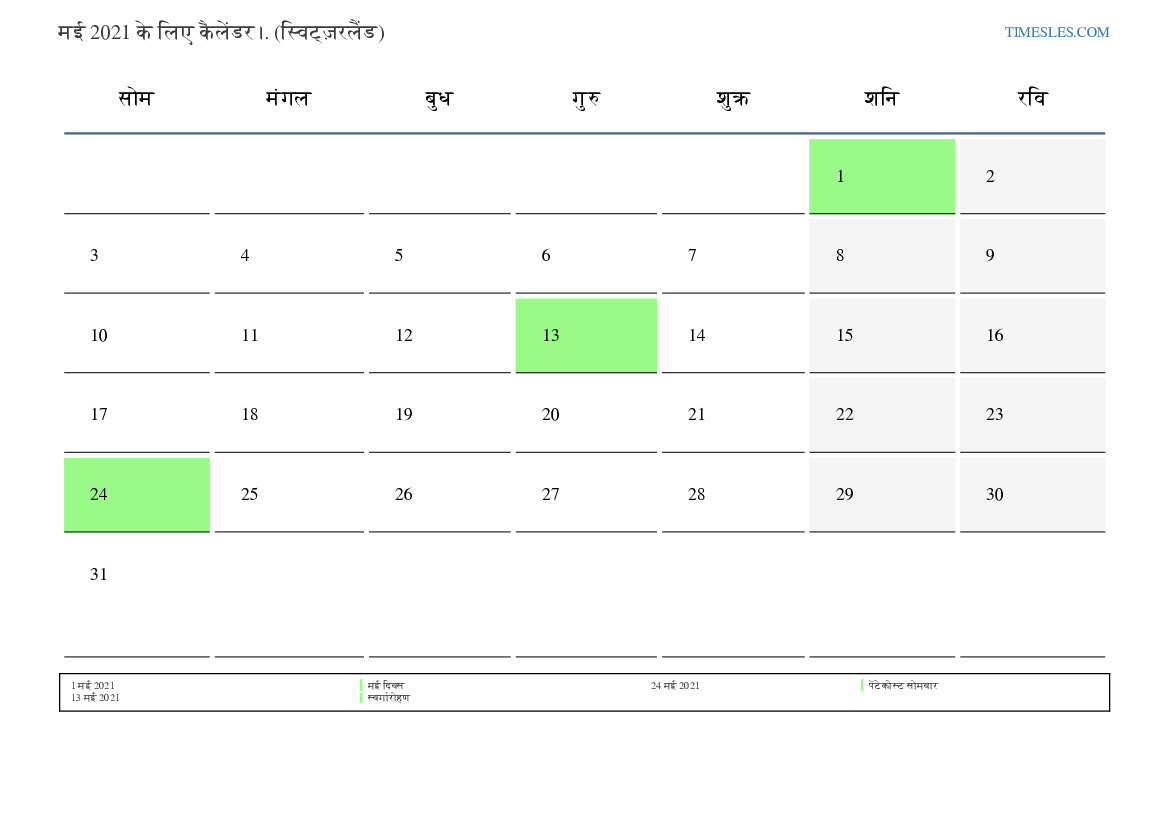Select date 6 in the calendar
The width and height of the screenshot is (1169, 827).
tap(586, 256)
